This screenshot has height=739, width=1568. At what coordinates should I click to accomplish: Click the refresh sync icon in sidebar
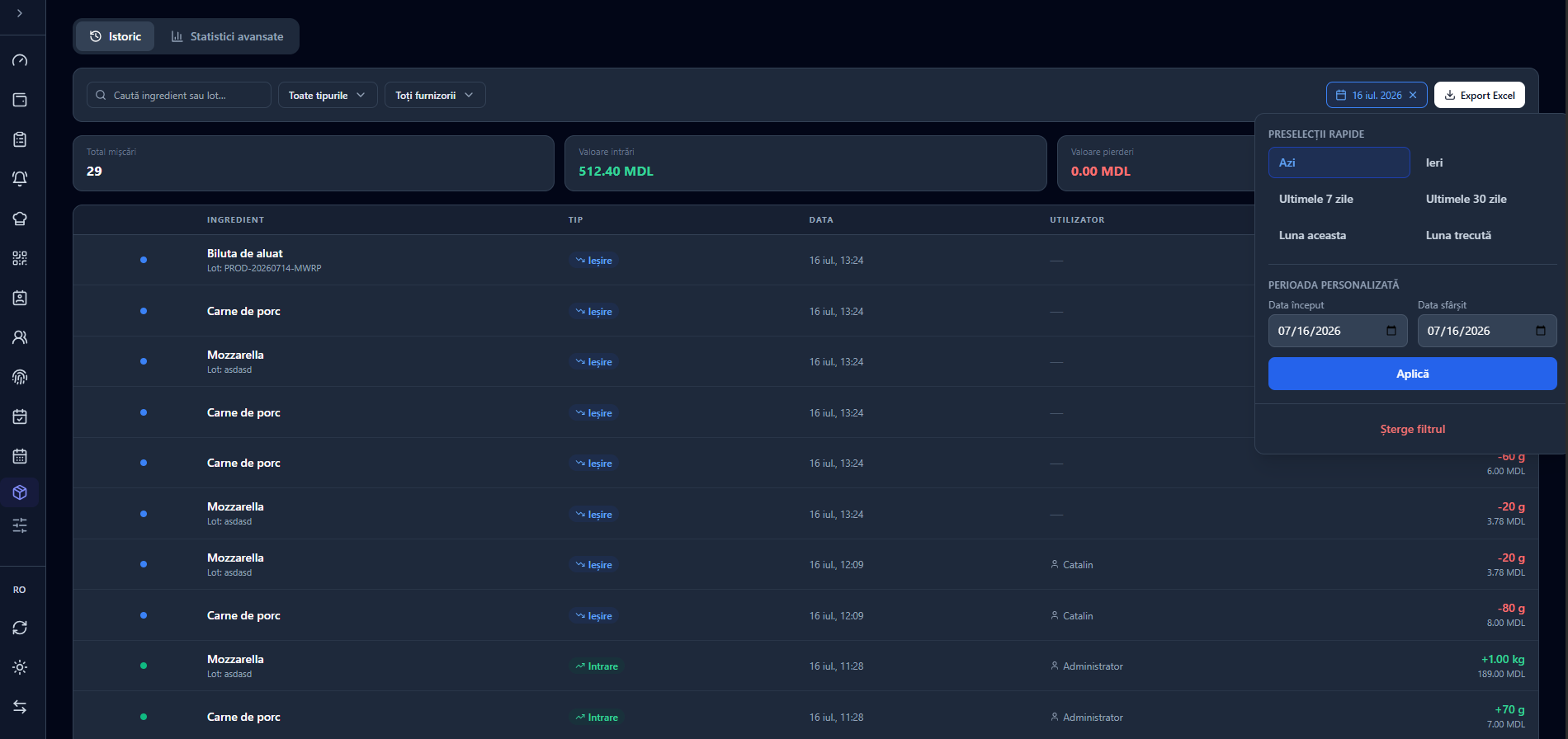pos(20,628)
